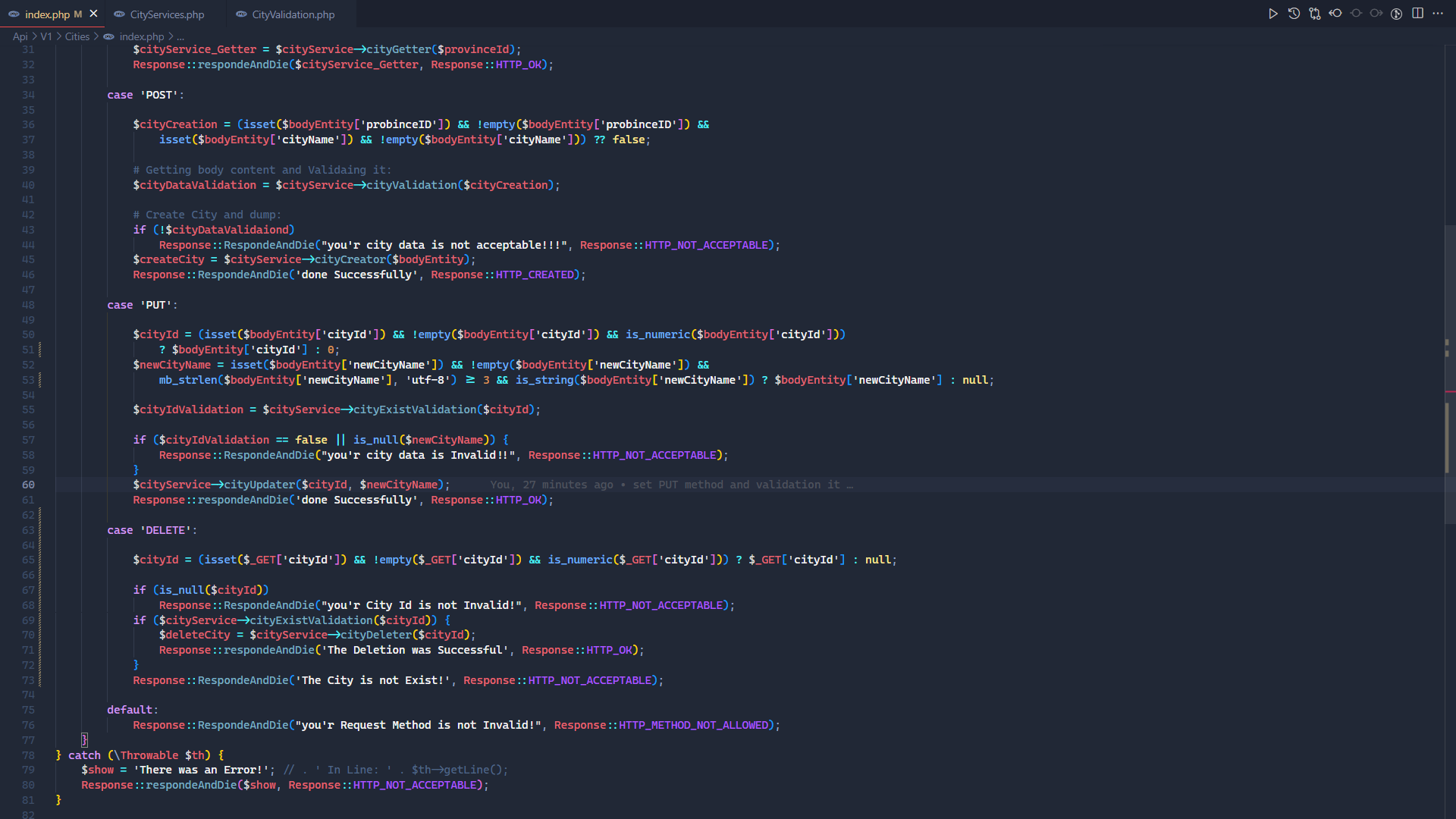Viewport: 1456px width, 819px height.
Task: Click 'The City is not Exist!' string
Action: tap(372, 680)
